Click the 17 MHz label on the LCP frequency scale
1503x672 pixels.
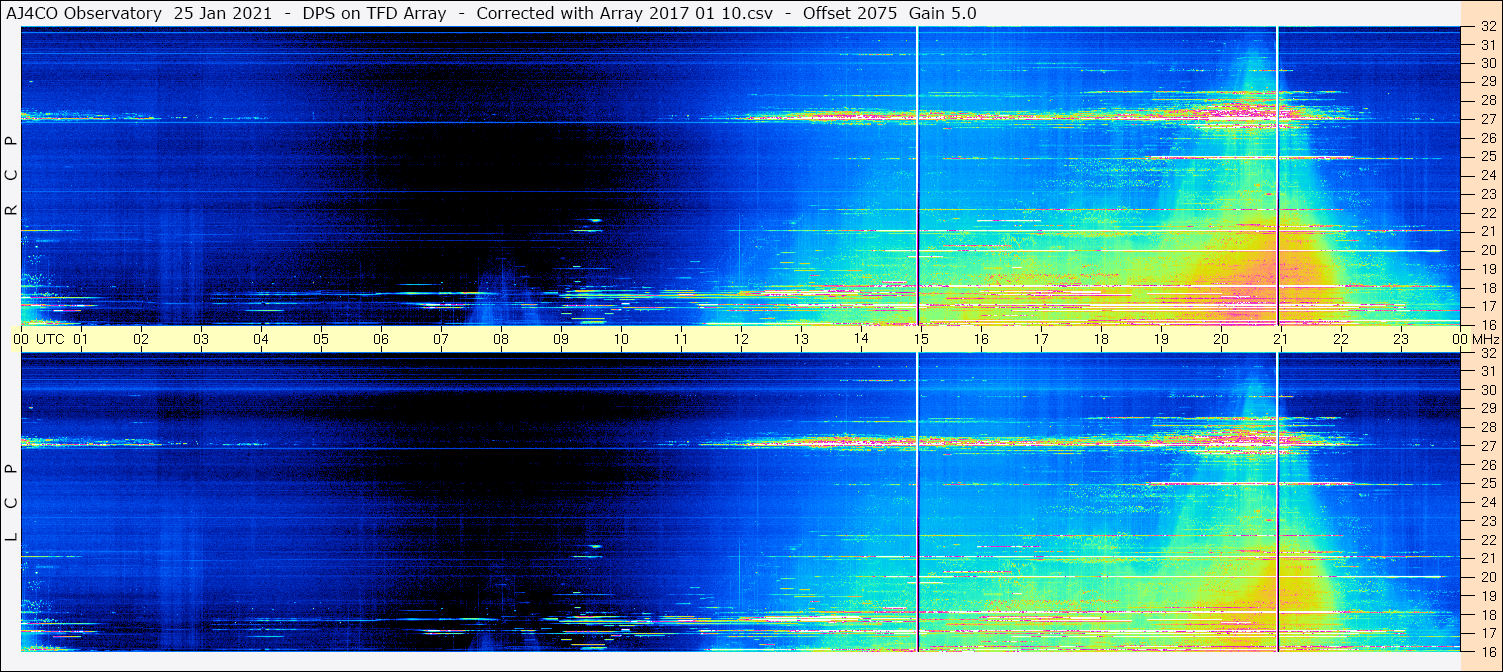[1488, 633]
